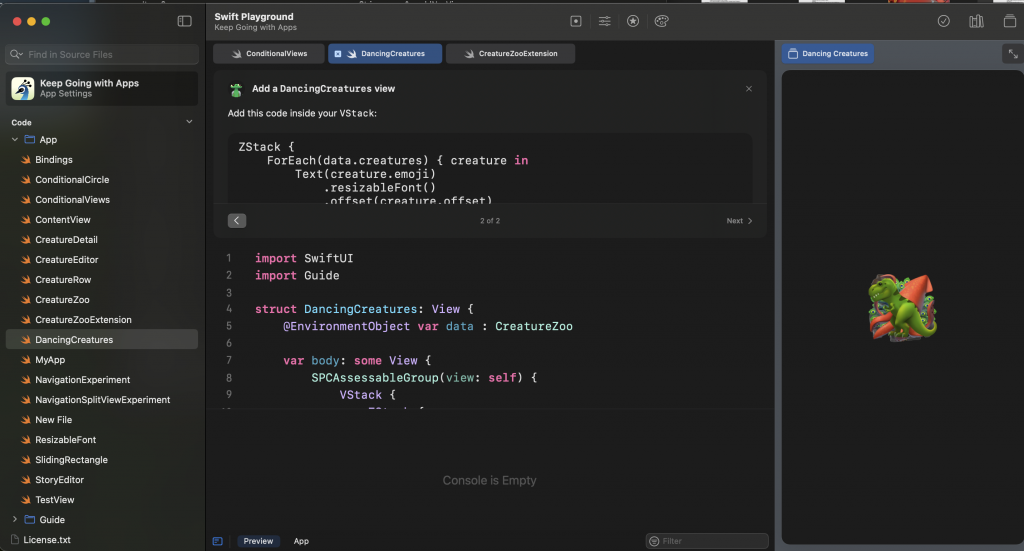Click Next in the guide panel
The width and height of the screenshot is (1024, 551).
[x=739, y=221]
